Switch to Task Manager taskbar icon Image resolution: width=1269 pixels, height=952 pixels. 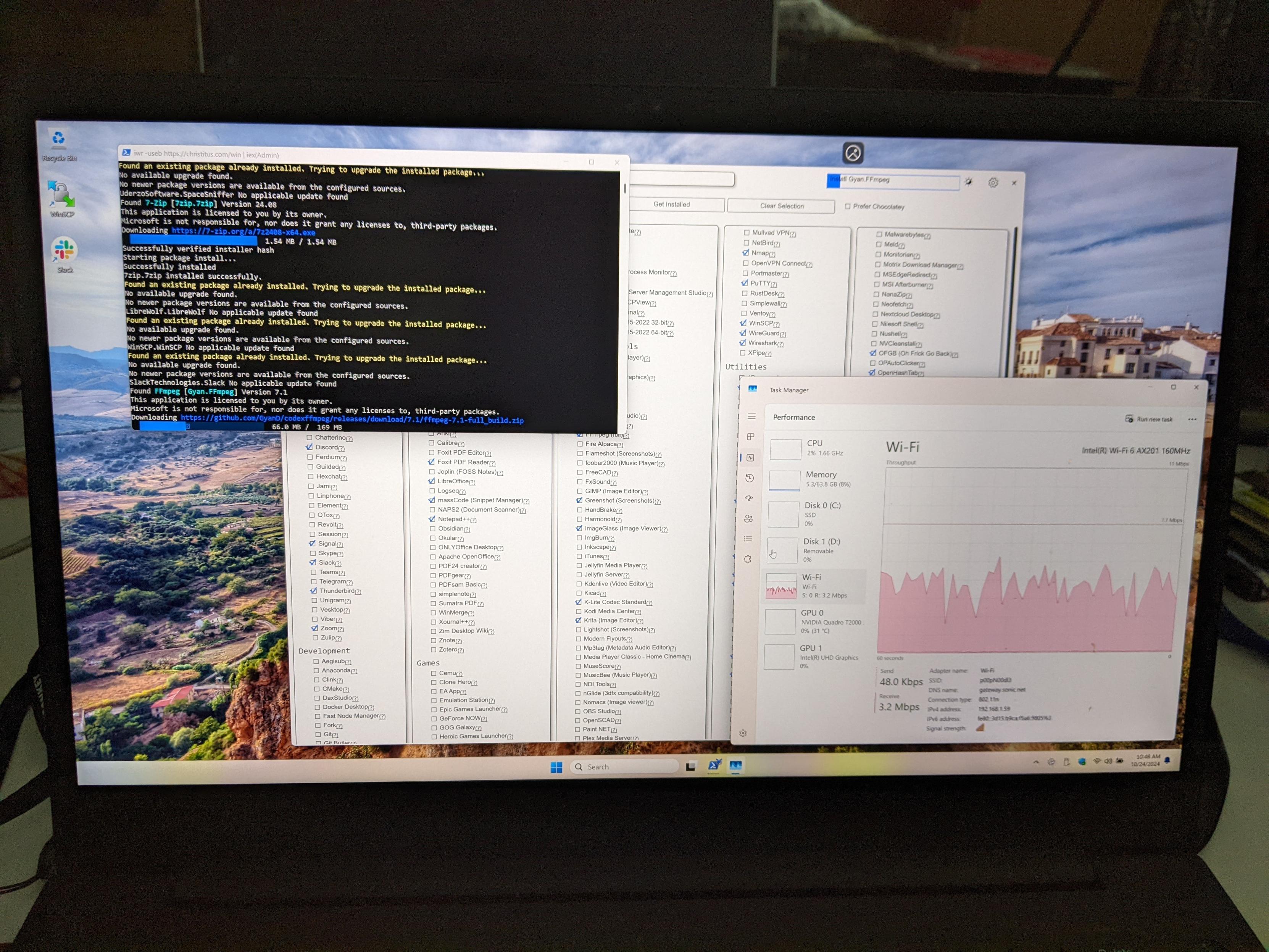pos(735,765)
